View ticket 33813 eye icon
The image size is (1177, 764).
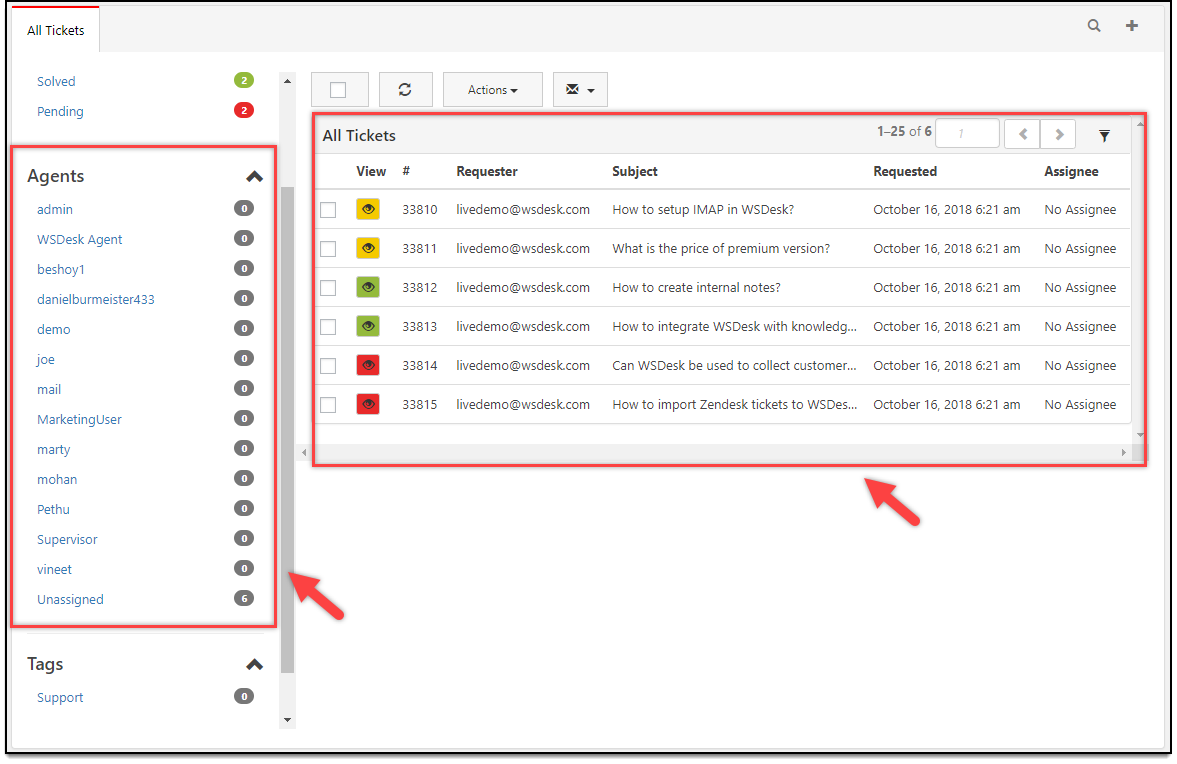tap(368, 326)
